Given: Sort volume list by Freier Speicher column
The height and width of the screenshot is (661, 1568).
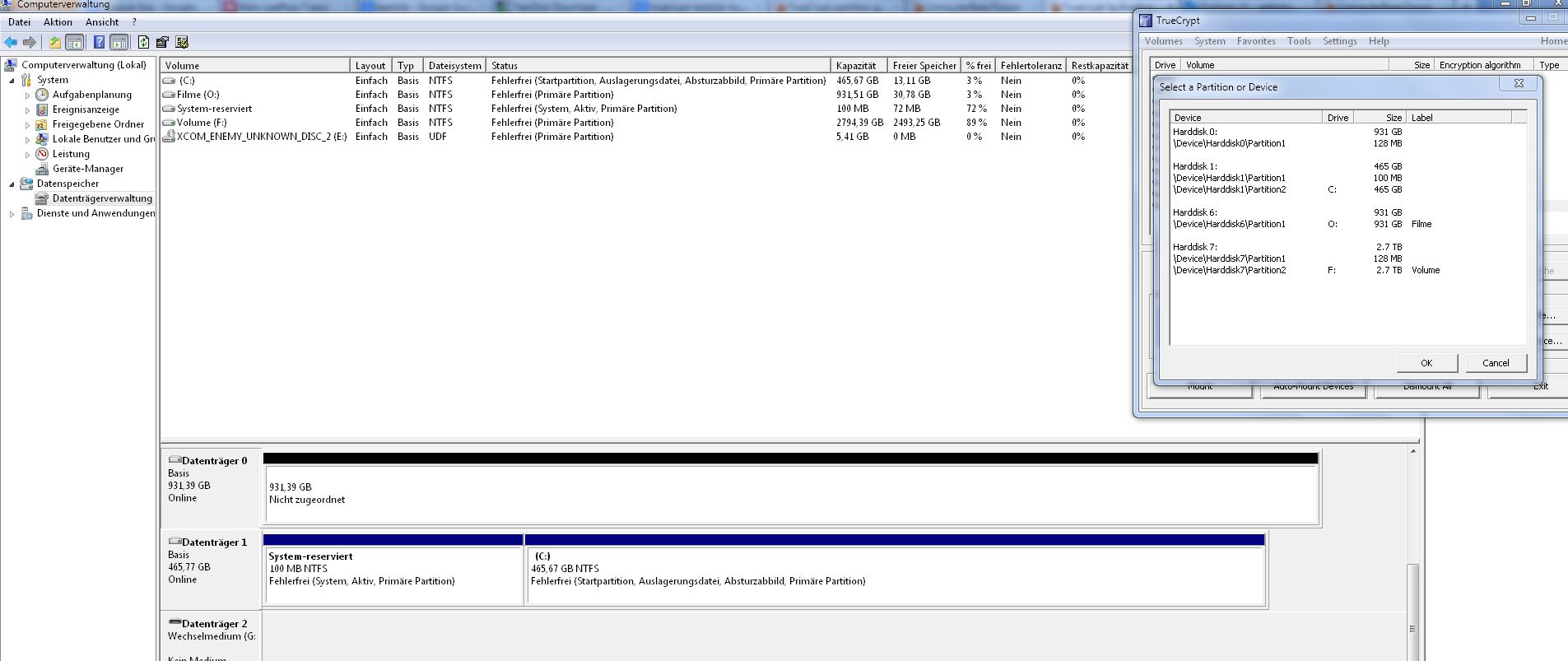Looking at the screenshot, I should pyautogui.click(x=924, y=65).
